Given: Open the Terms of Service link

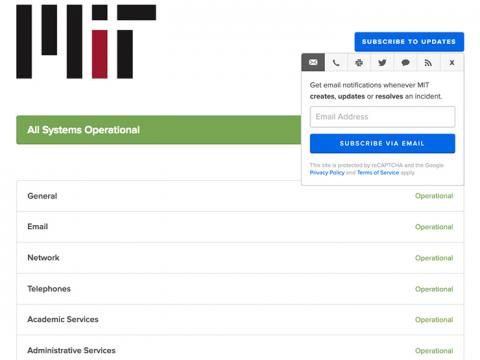Looking at the screenshot, I should pyautogui.click(x=378, y=173).
